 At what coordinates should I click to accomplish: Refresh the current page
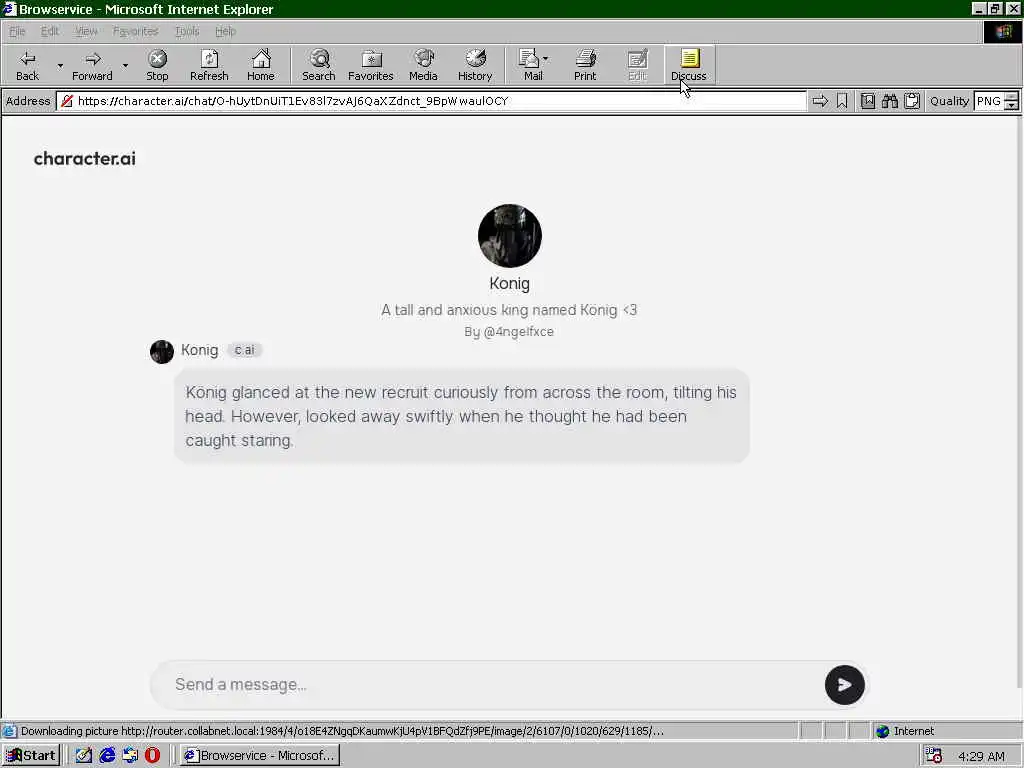(209, 65)
